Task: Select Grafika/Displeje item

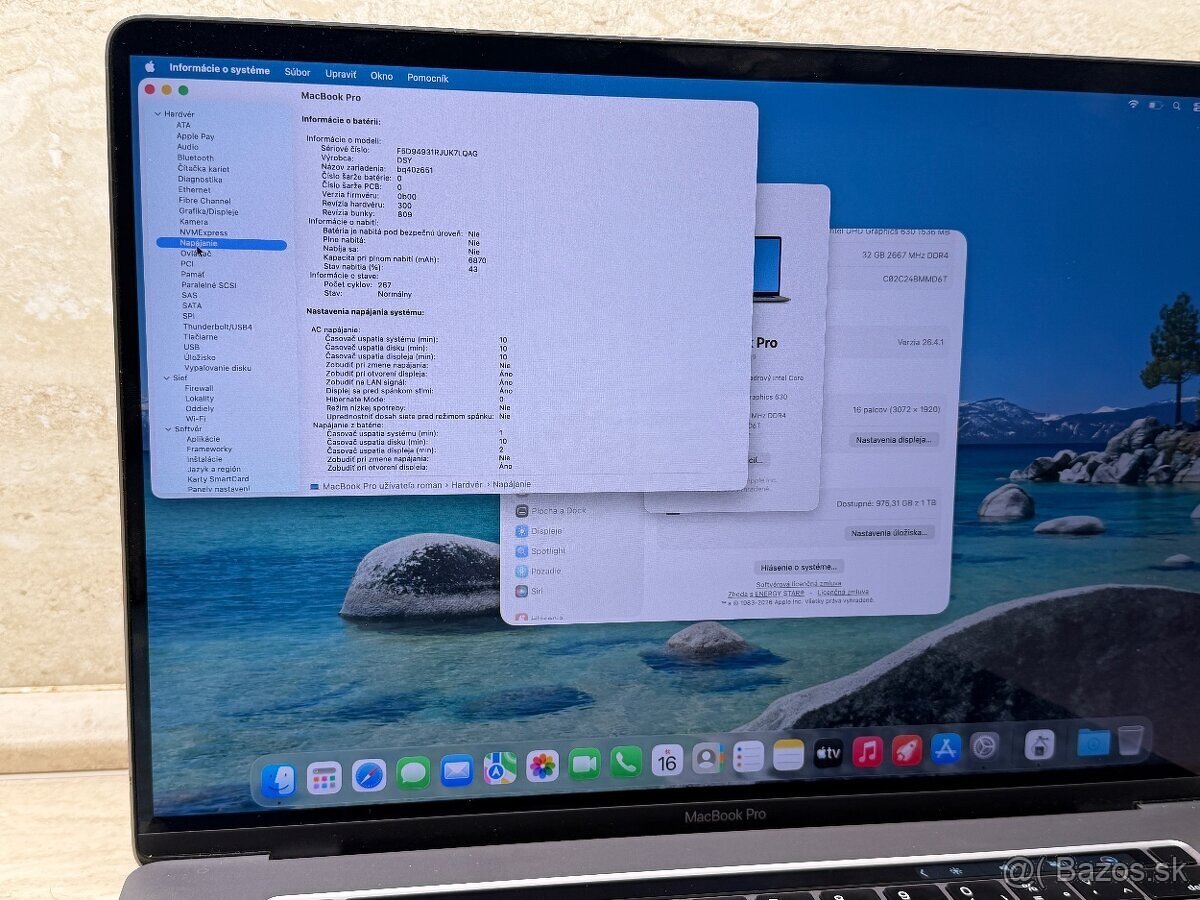Action: (x=208, y=211)
